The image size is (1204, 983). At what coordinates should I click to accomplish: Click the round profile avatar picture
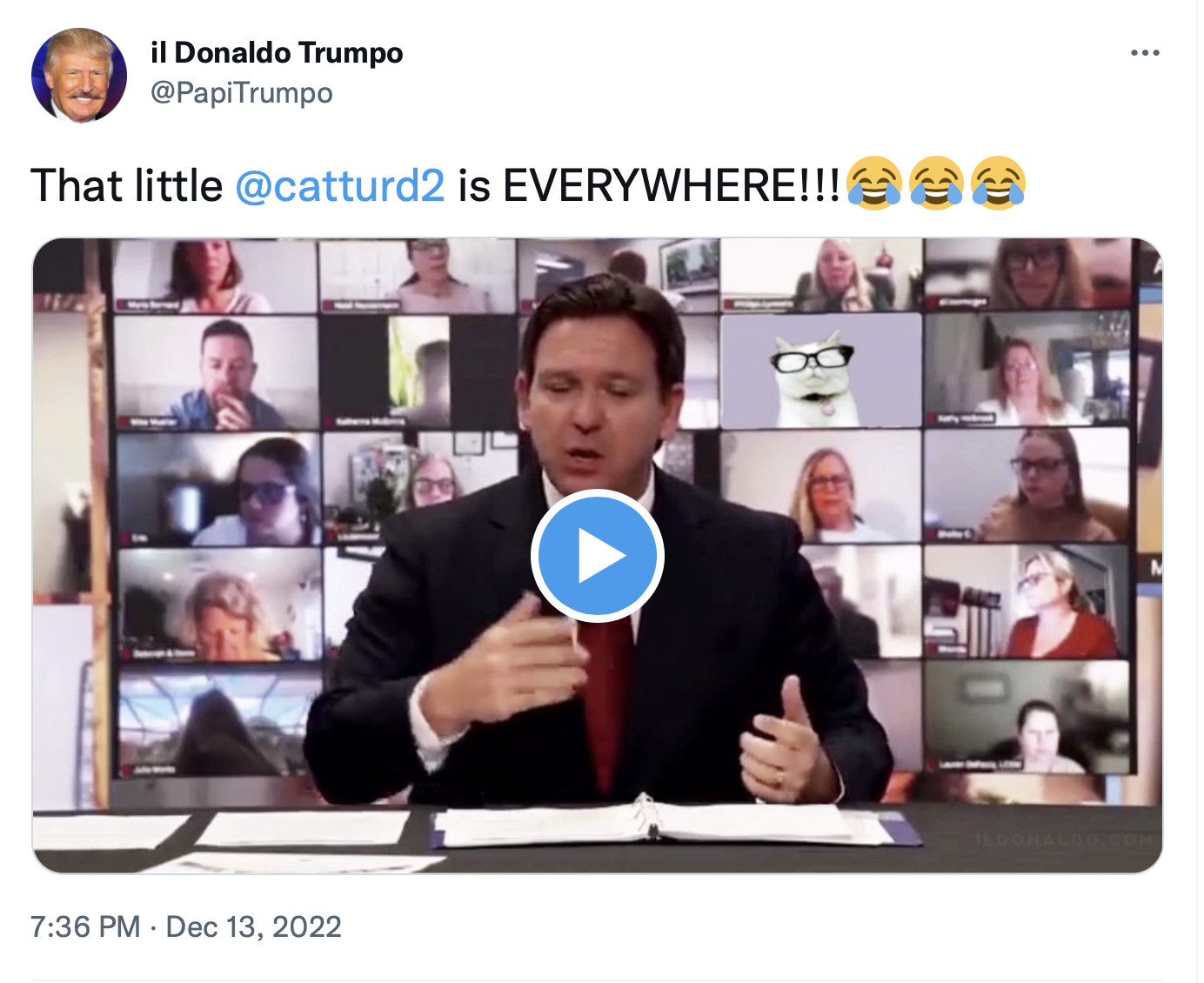coord(79,75)
